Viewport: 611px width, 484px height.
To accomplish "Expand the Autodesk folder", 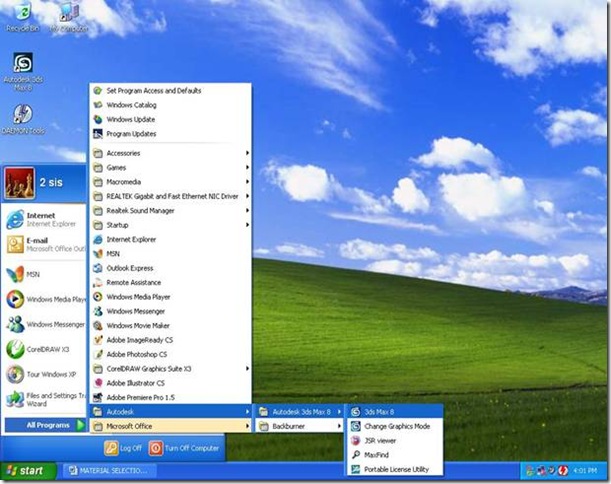I will point(170,412).
